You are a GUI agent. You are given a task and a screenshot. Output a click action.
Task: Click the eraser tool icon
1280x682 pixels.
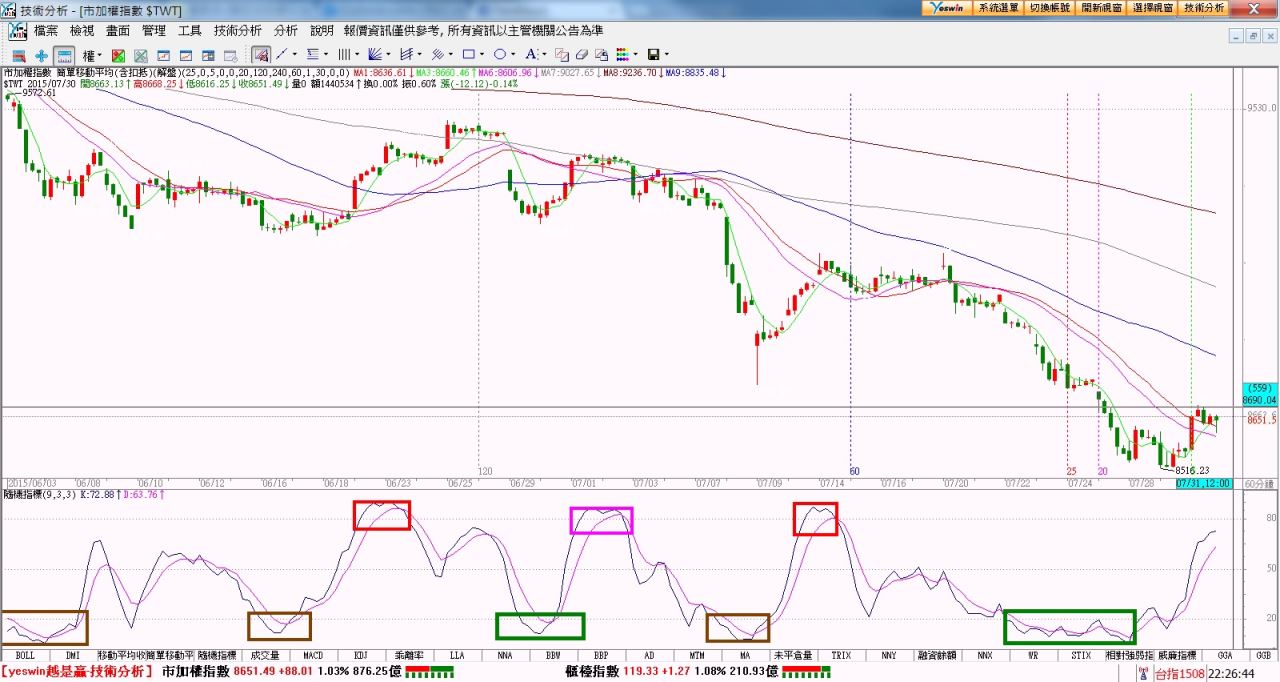581,54
